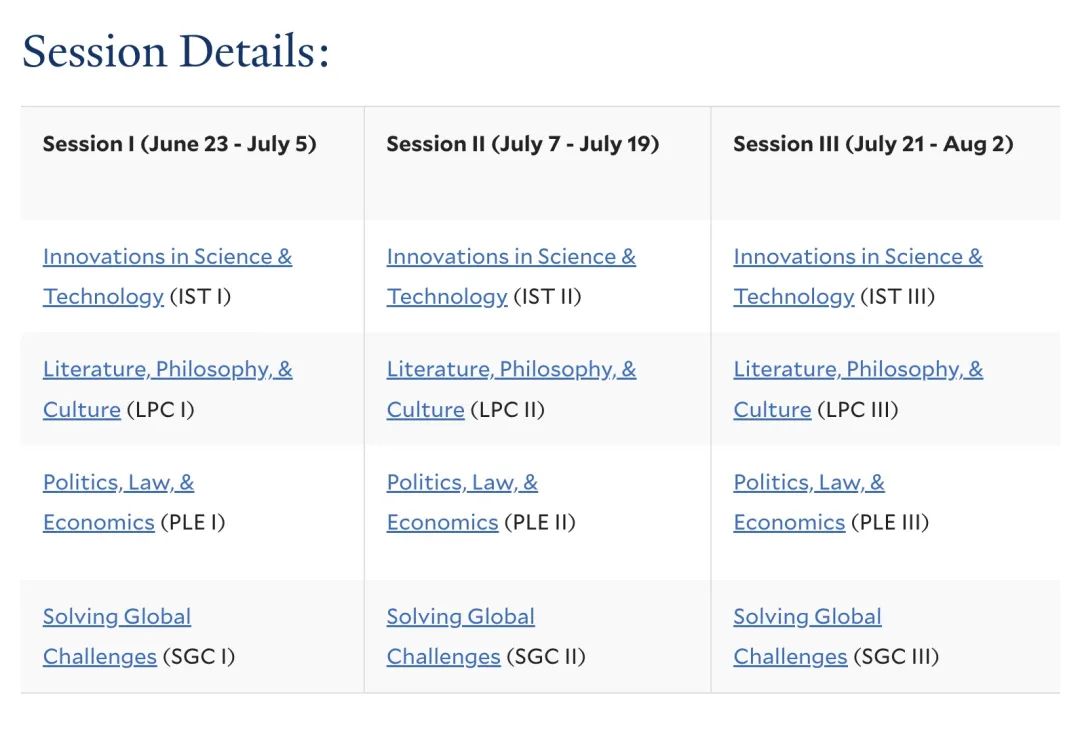1080x735 pixels.
Task: Open Solving Global Challenges SGC I link
Action: pyautogui.click(x=117, y=636)
